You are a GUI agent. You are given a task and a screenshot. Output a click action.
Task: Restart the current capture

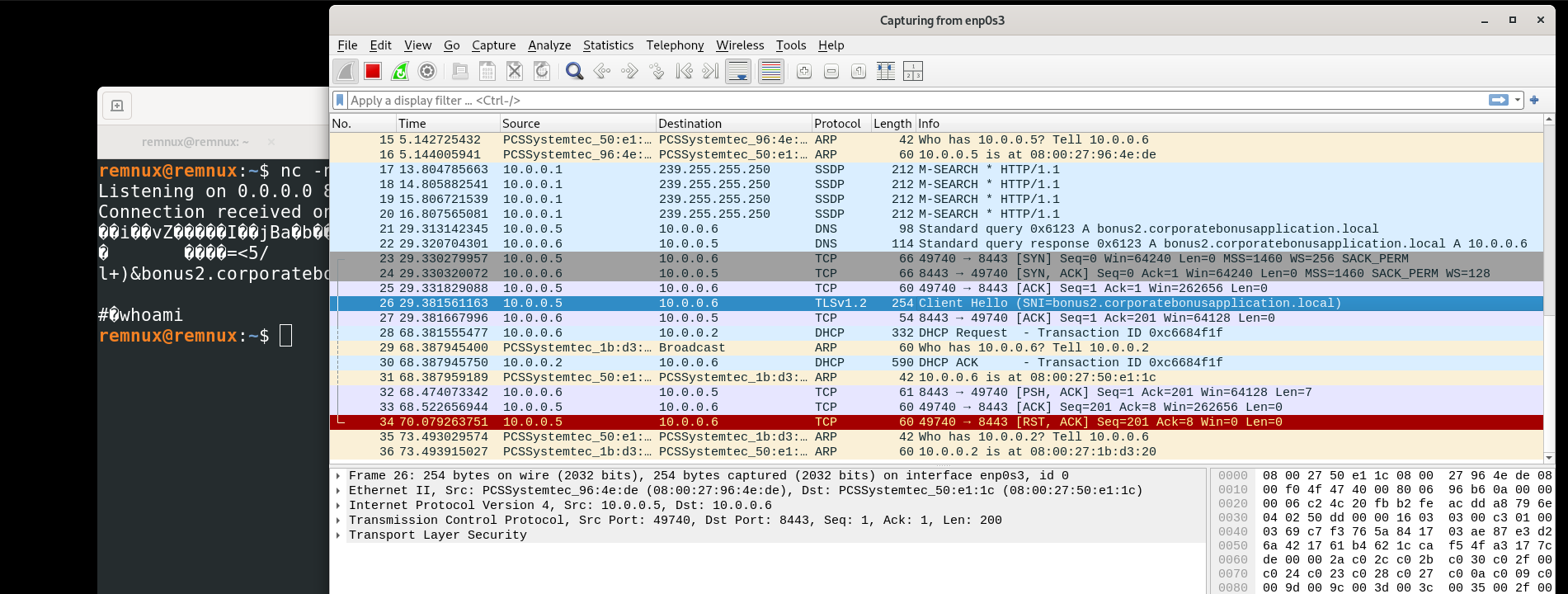click(x=400, y=72)
